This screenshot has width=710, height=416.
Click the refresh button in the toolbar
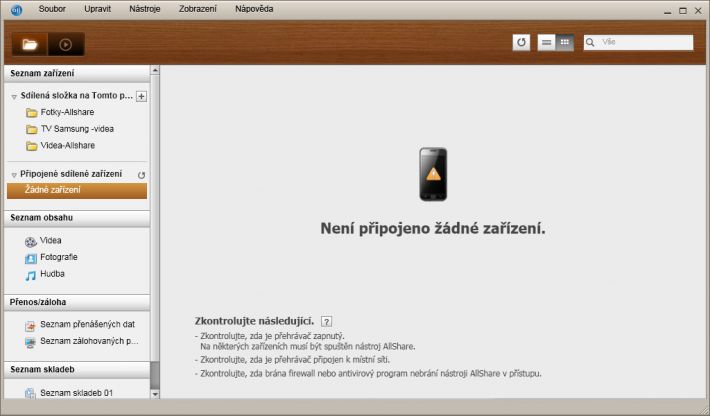click(x=521, y=43)
